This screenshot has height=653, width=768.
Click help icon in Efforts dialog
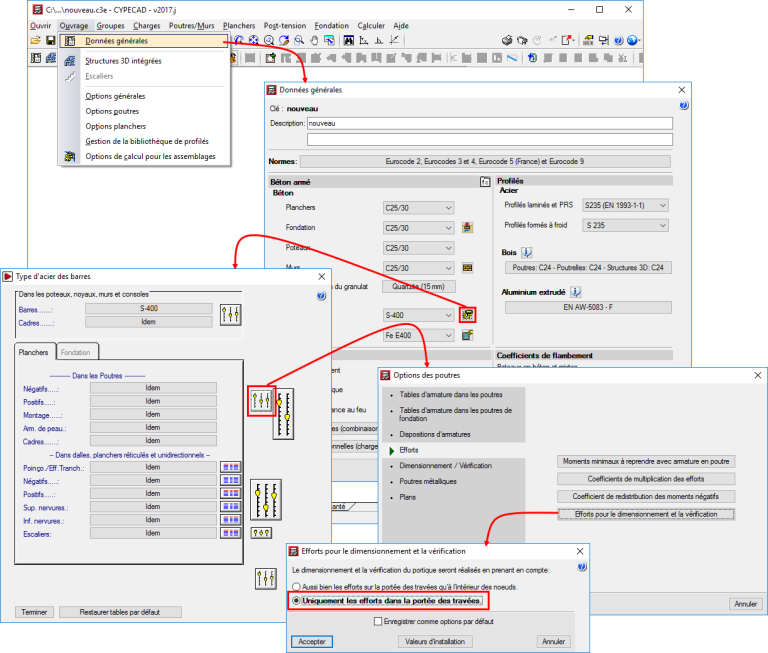point(581,567)
